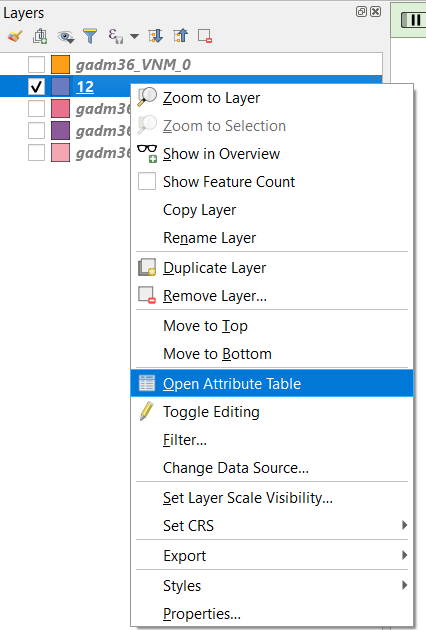Open the Layer Styling panel brush icon
Image resolution: width=426 pixels, height=630 pixels.
pos(15,36)
